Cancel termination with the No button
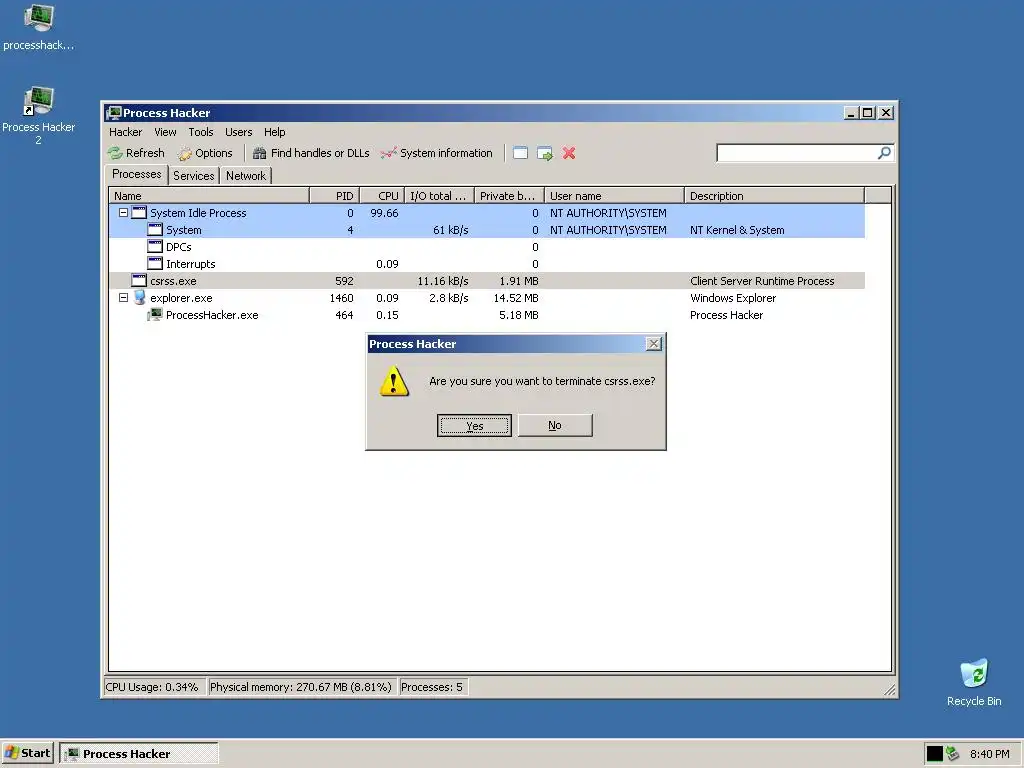 [x=555, y=425]
